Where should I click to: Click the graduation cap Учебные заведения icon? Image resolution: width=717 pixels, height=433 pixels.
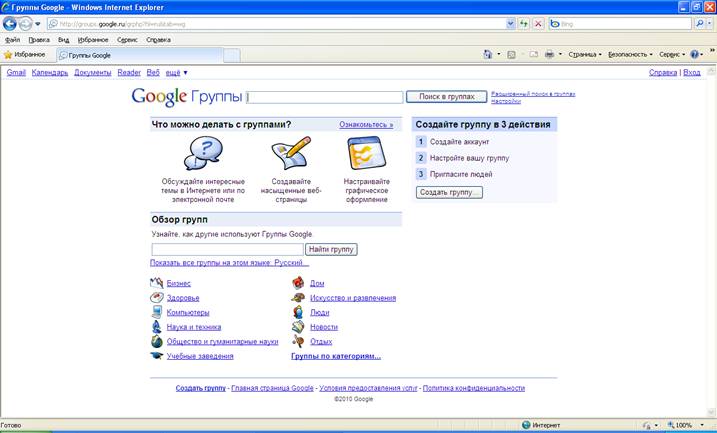(156, 356)
